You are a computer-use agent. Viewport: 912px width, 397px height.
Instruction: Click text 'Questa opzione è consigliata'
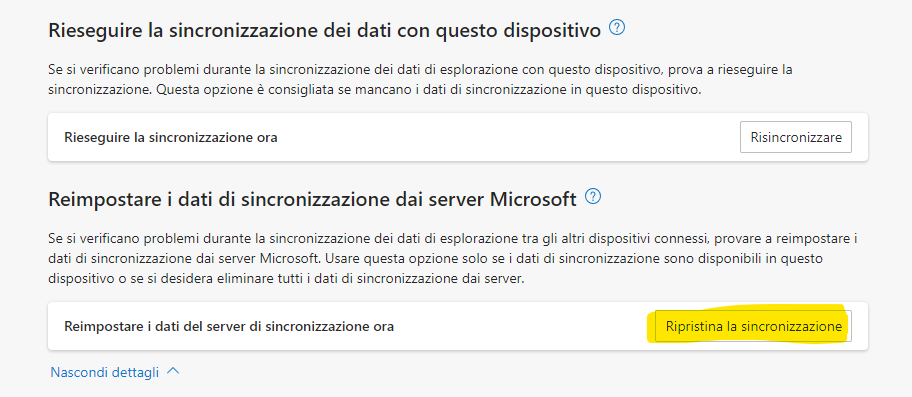click(227, 91)
